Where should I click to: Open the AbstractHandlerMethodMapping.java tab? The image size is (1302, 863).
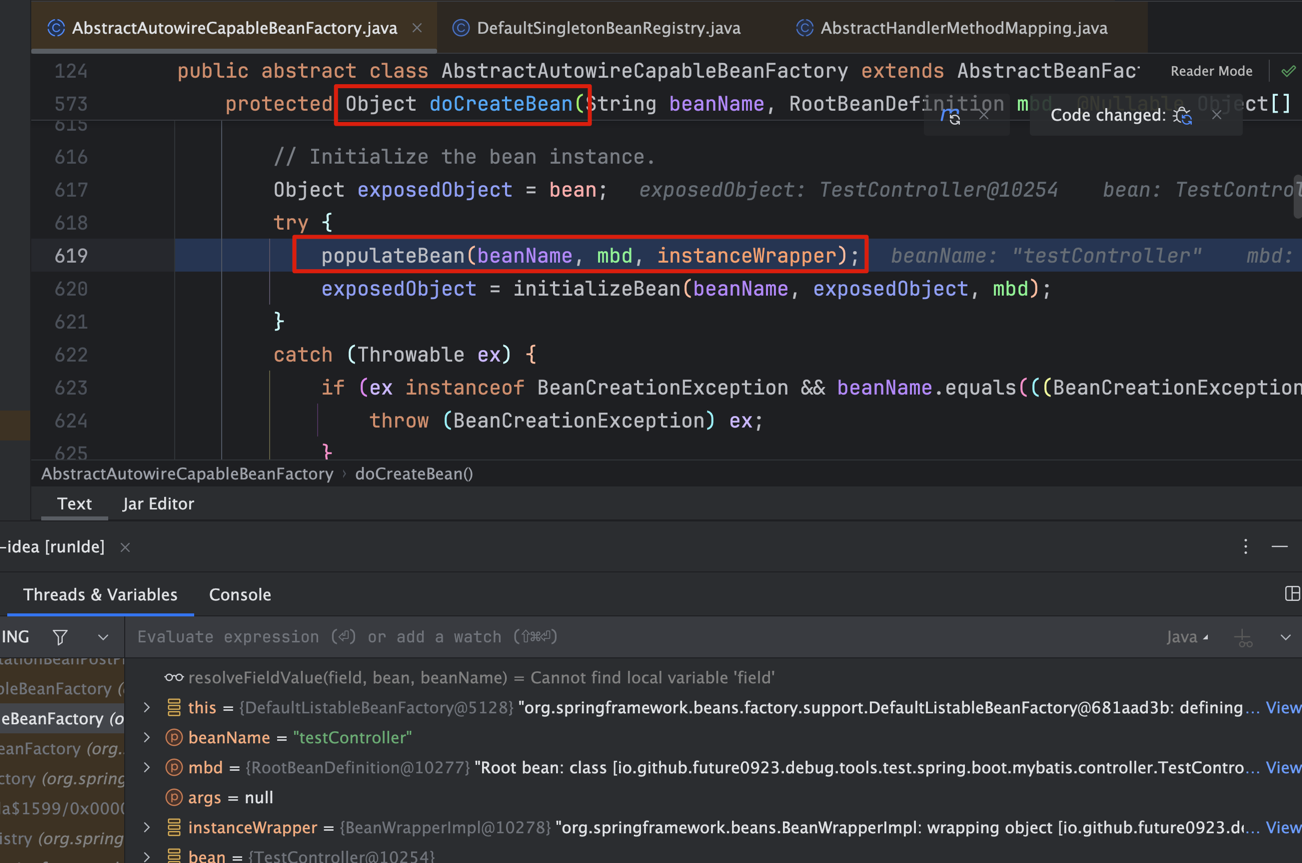click(952, 28)
